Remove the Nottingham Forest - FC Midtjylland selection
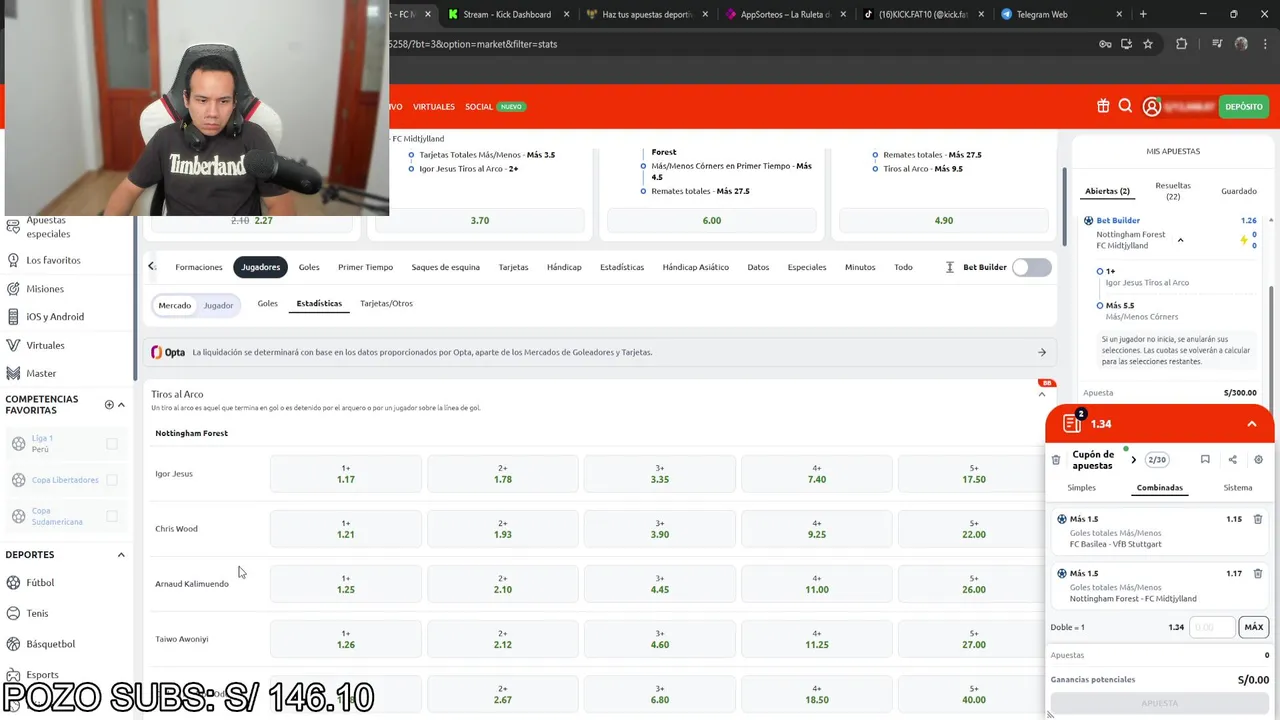 coord(1258,573)
